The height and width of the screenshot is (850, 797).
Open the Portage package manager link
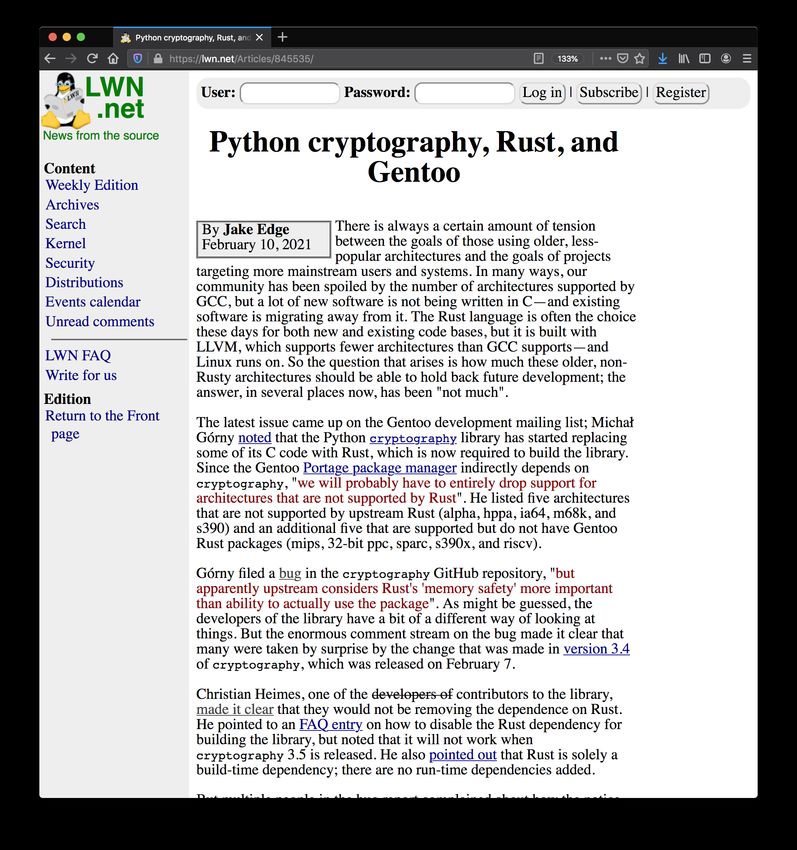tap(380, 468)
